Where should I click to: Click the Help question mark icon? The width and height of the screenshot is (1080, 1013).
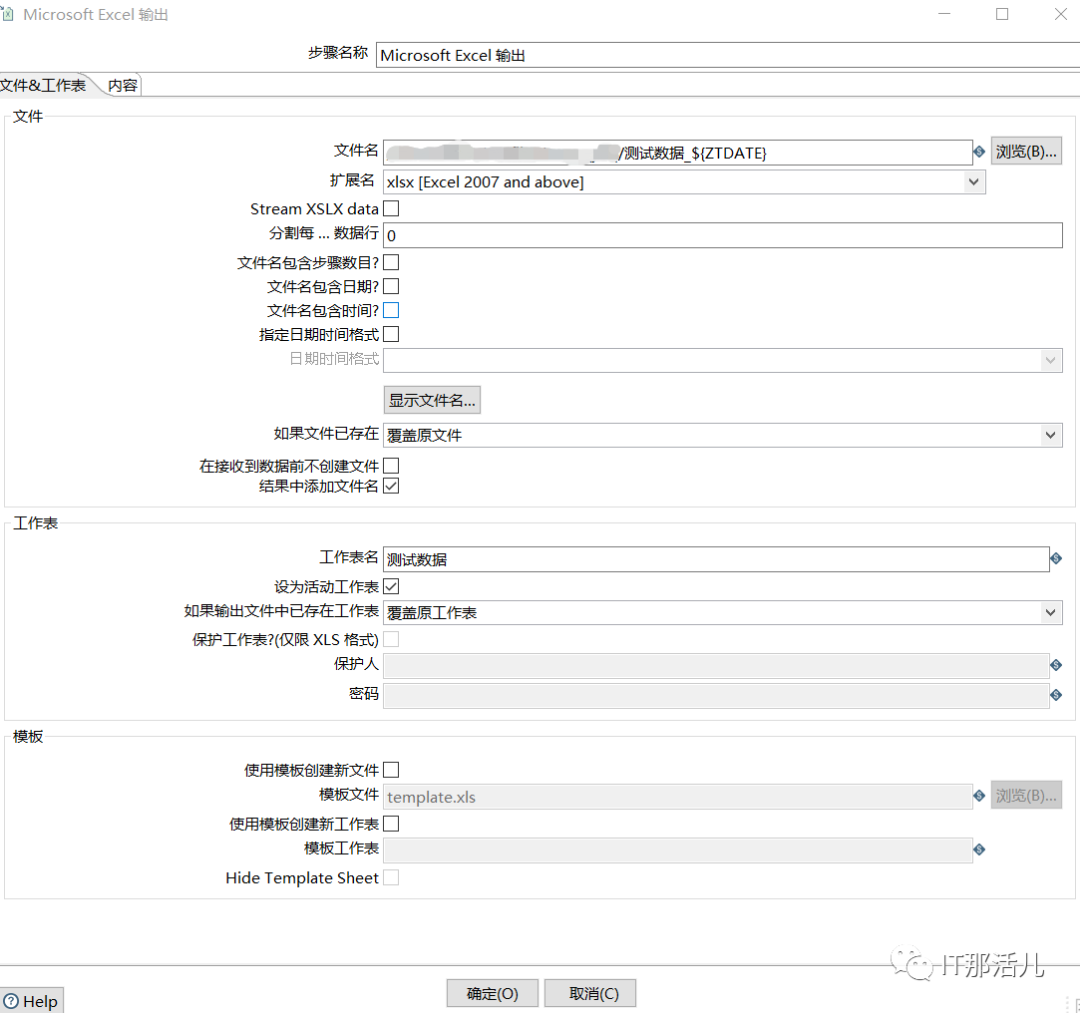[x=11, y=1001]
